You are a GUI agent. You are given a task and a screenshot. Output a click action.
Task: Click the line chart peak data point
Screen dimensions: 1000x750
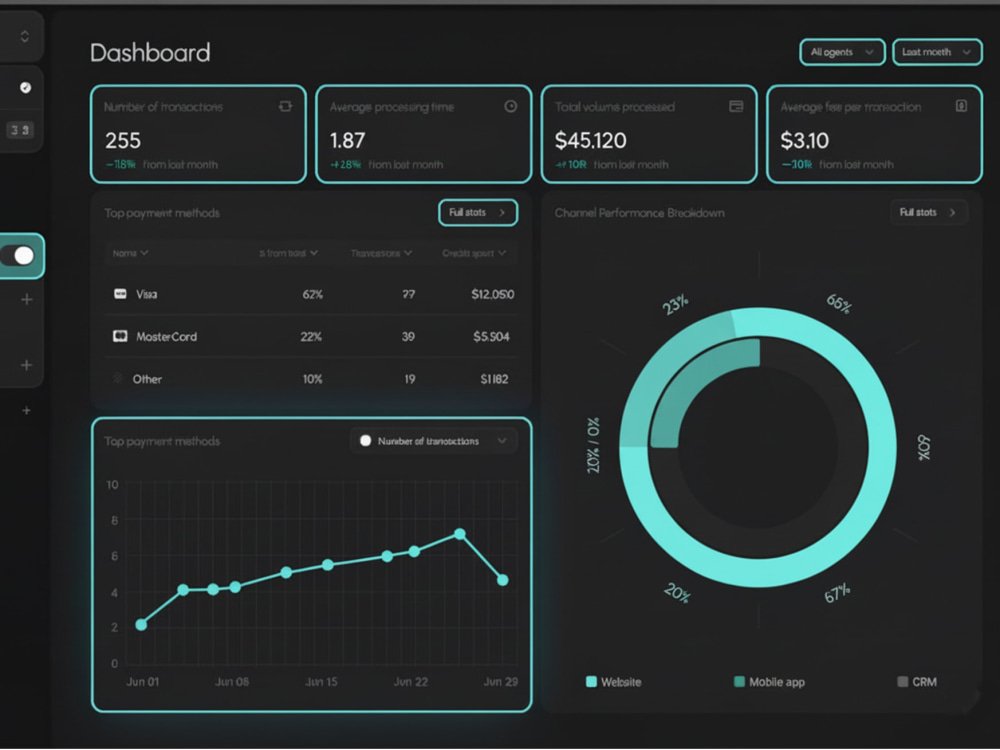point(460,534)
